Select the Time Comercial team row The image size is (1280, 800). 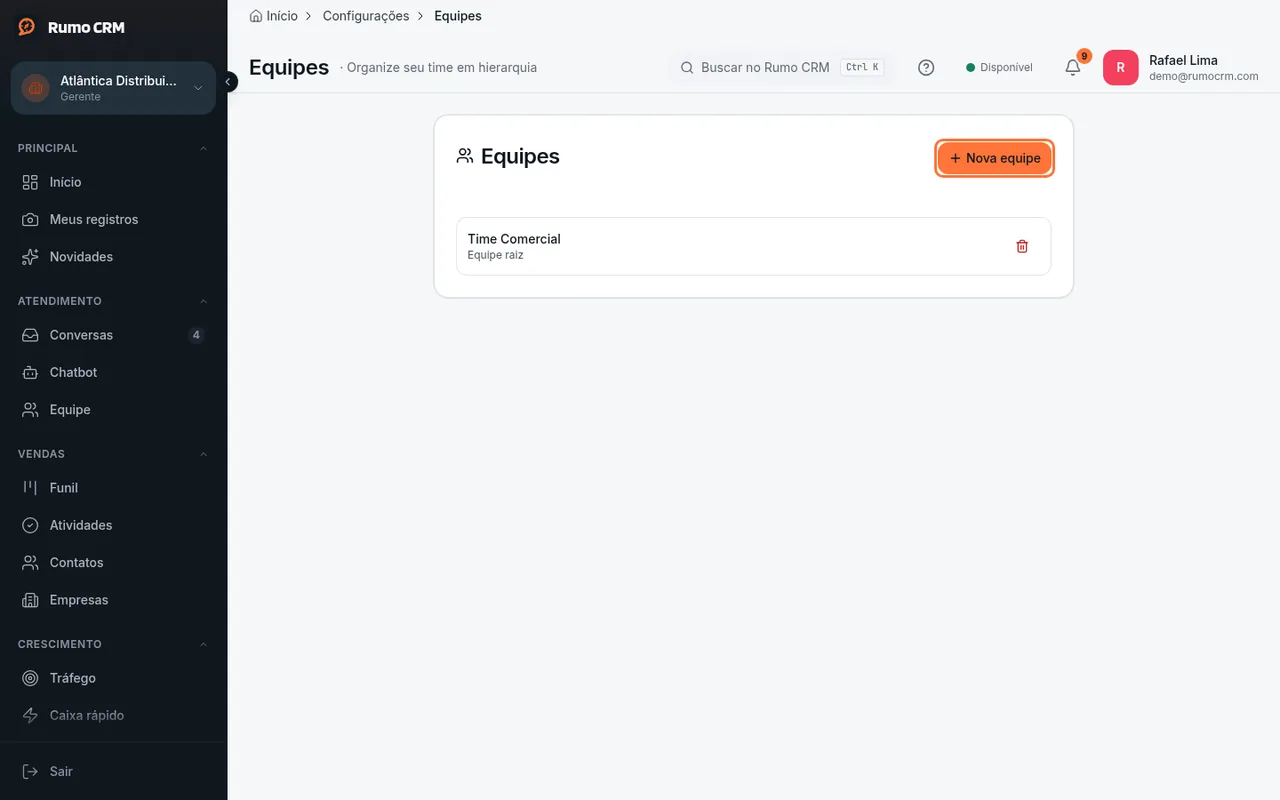754,246
